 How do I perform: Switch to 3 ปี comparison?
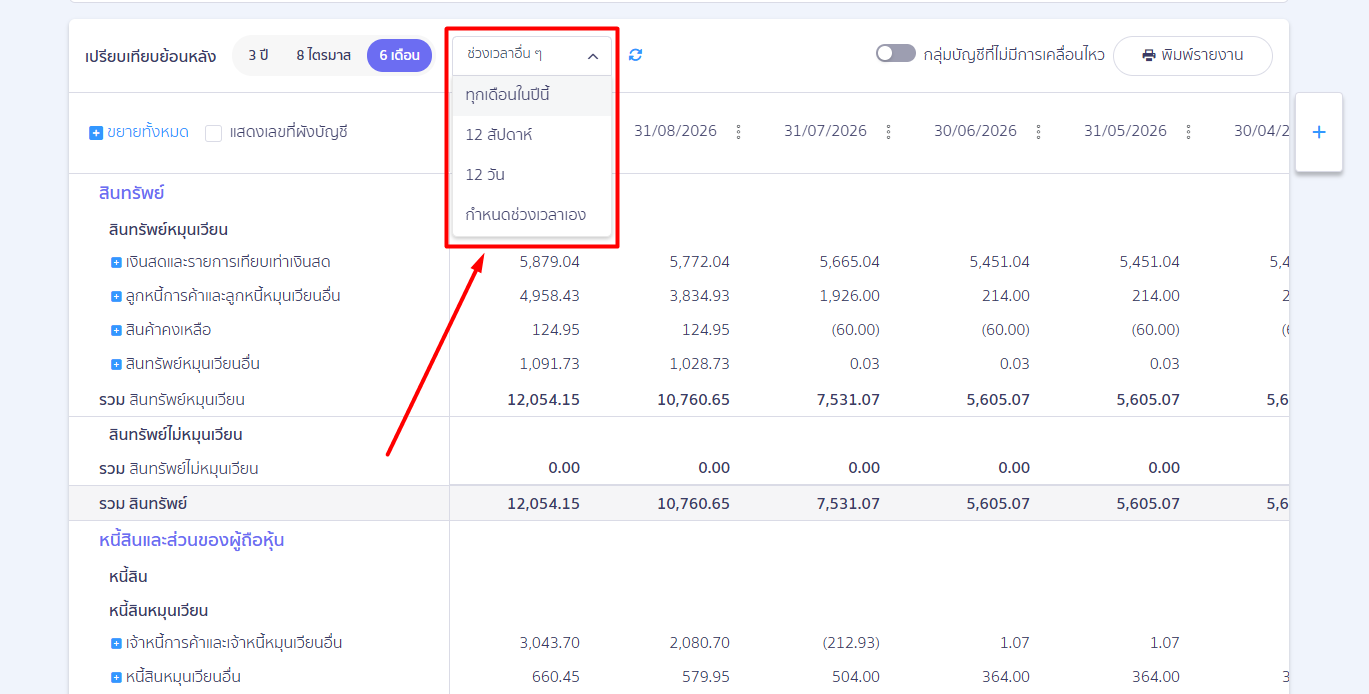(258, 55)
